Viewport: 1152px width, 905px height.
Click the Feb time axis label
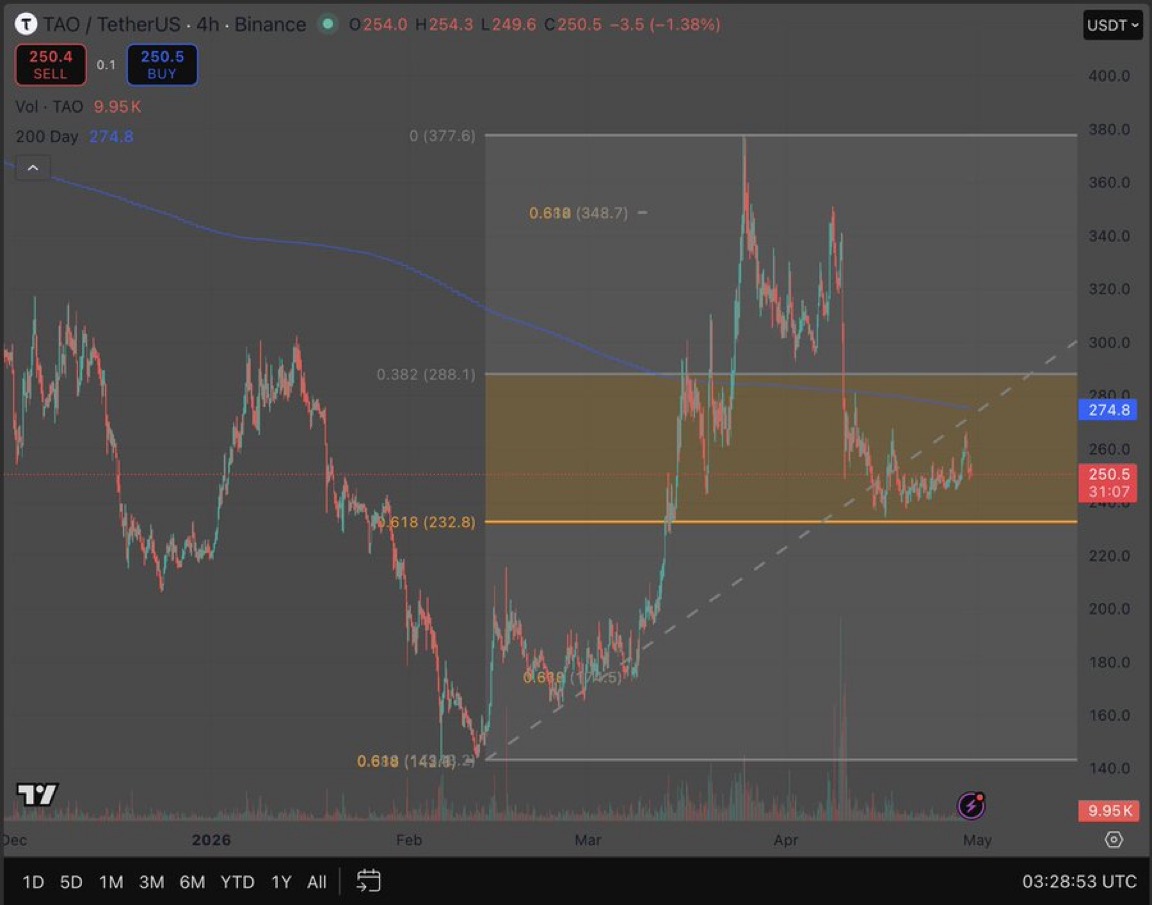[408, 840]
